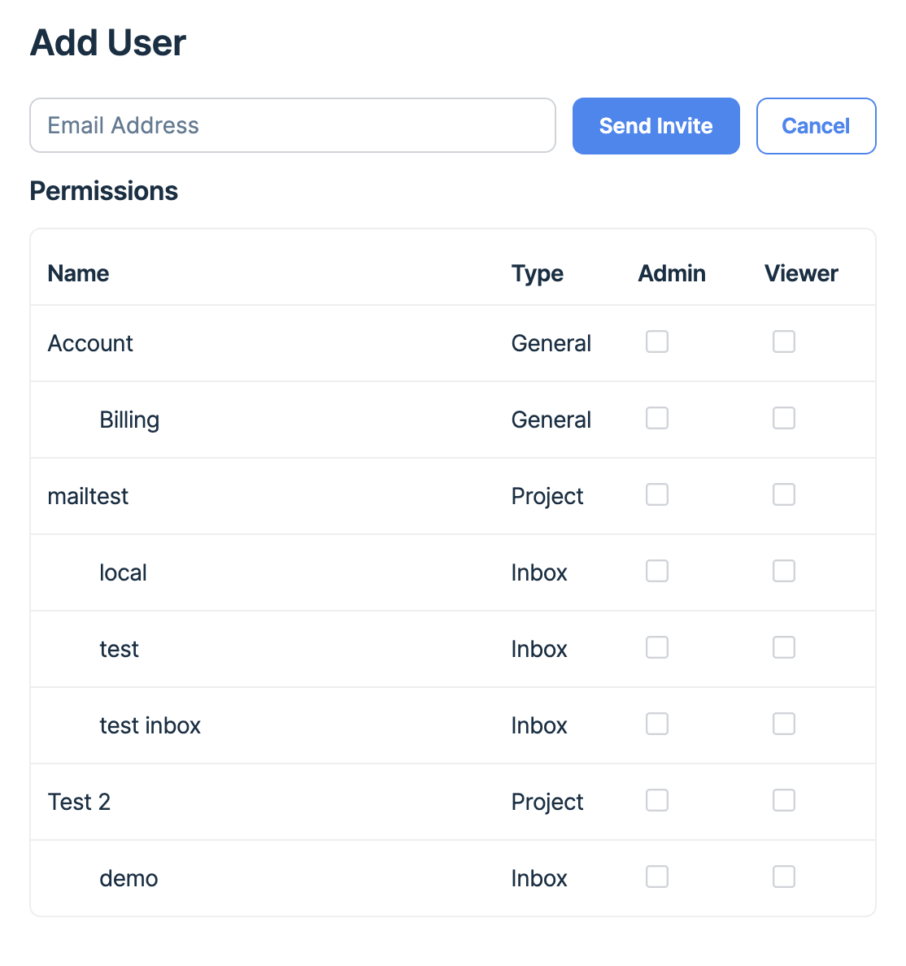Enable Viewer permission for Account
The image size is (906, 966).
pos(784,342)
